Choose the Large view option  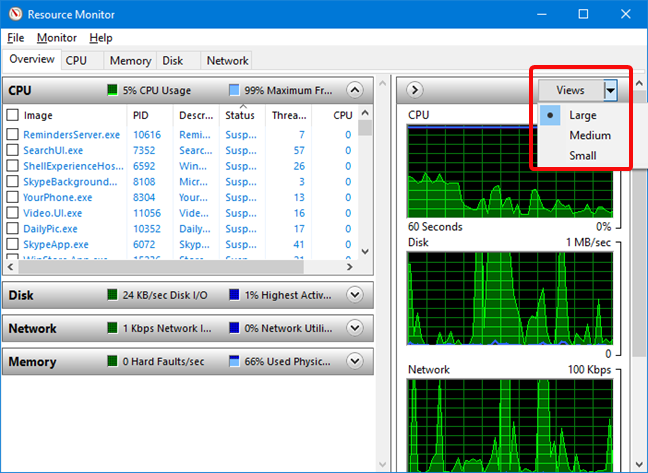[x=582, y=115]
